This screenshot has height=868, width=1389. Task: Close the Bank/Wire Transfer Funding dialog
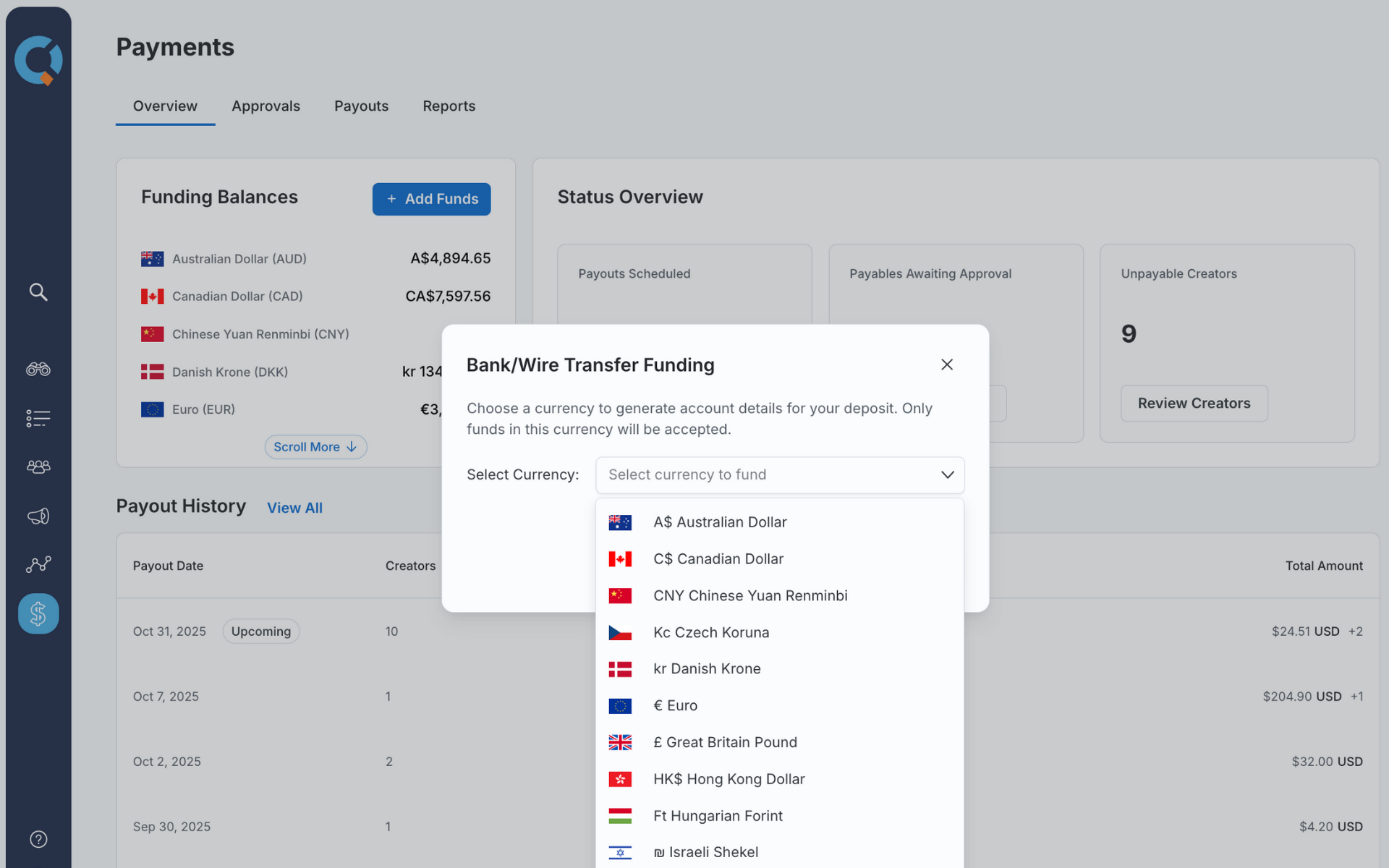947,365
